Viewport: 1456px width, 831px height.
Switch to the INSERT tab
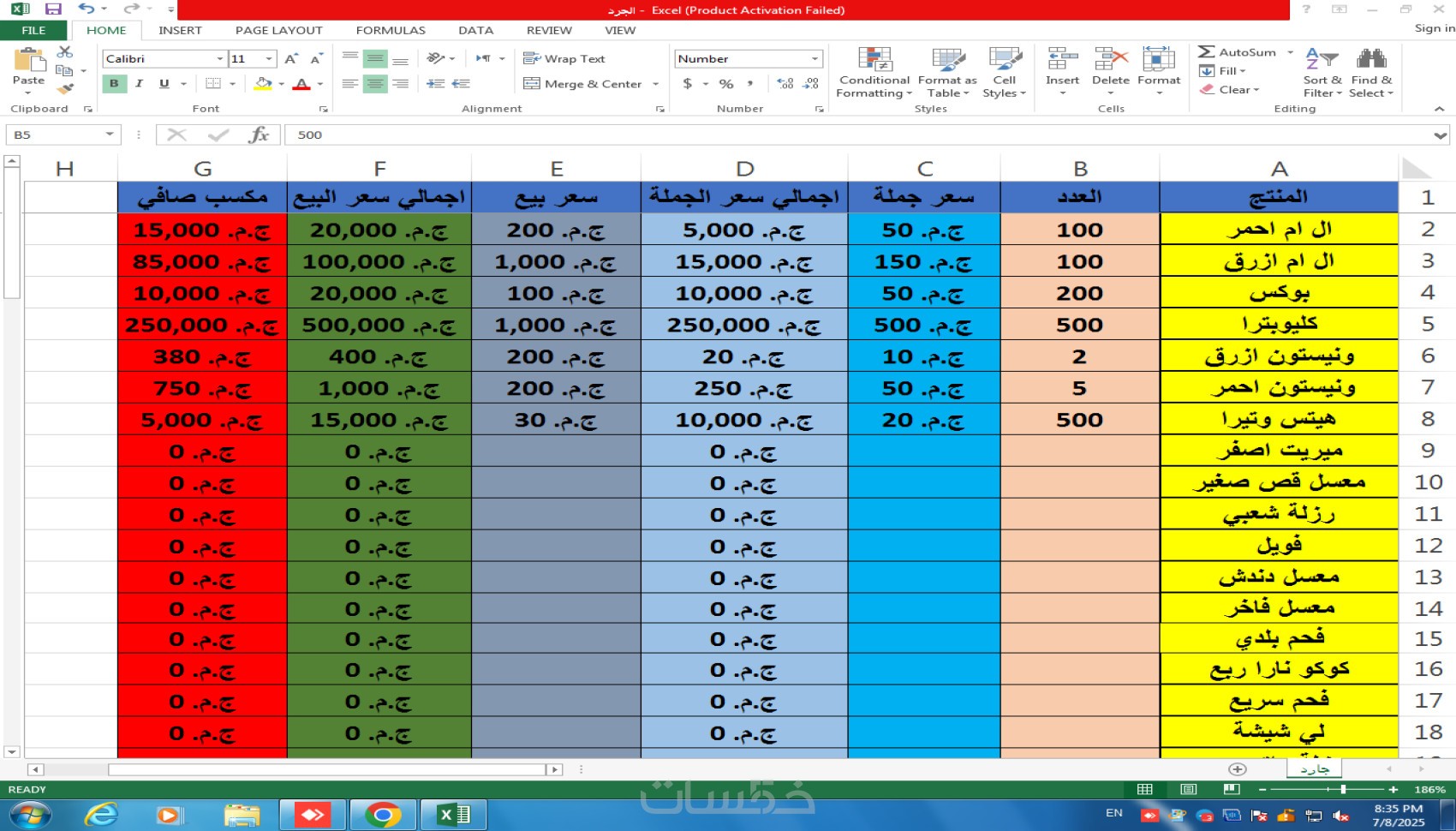180,30
